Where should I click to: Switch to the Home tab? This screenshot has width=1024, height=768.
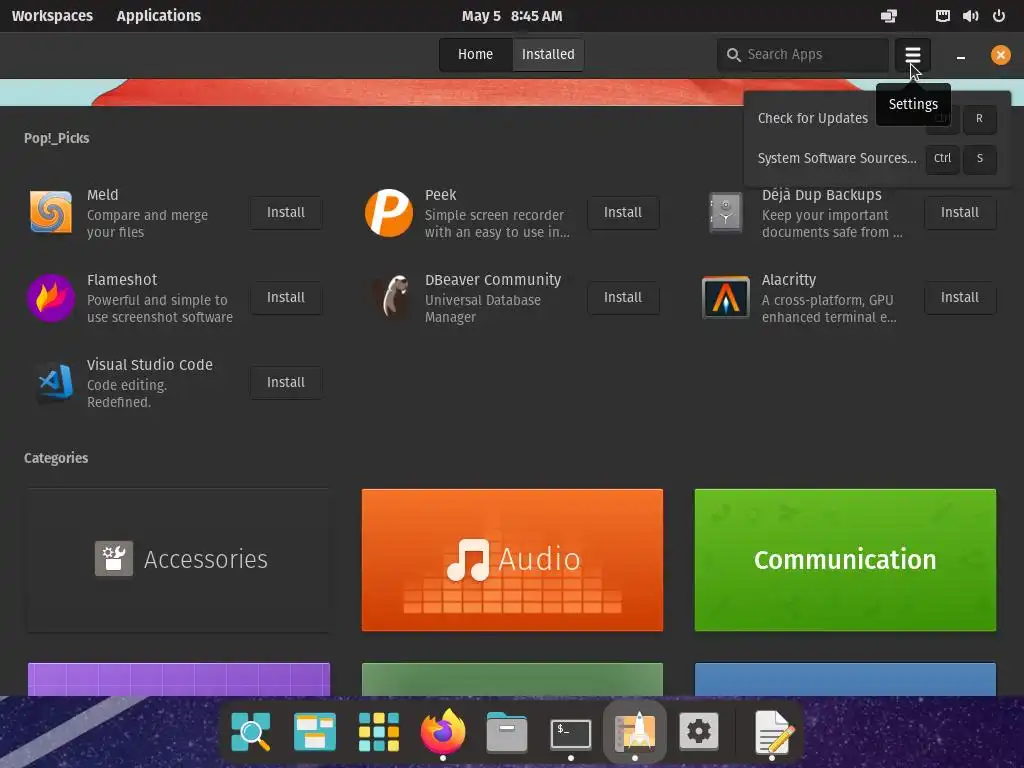pyautogui.click(x=475, y=54)
